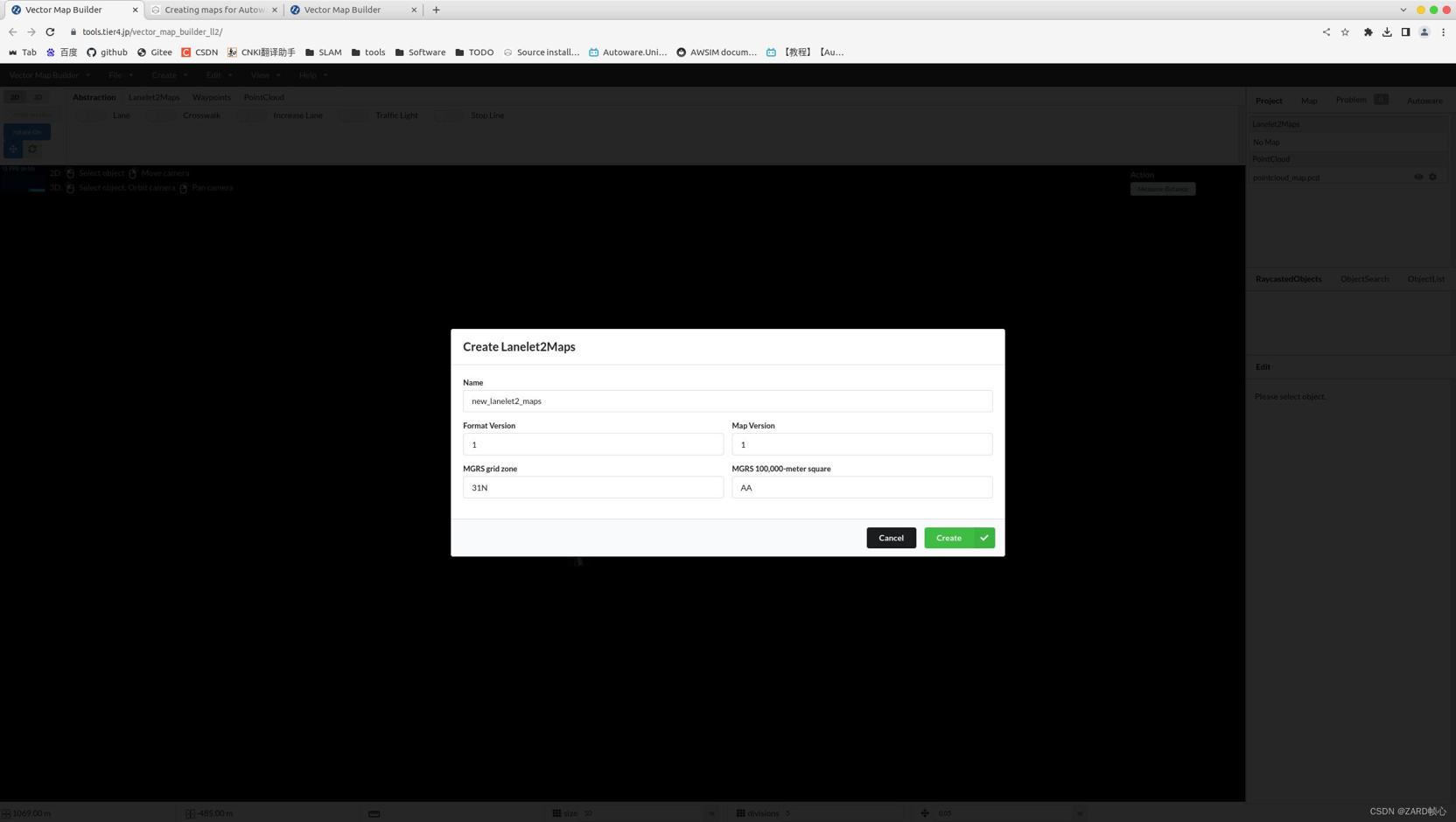
Task: Open the SLAM bookmarks folder
Action: tap(322, 52)
